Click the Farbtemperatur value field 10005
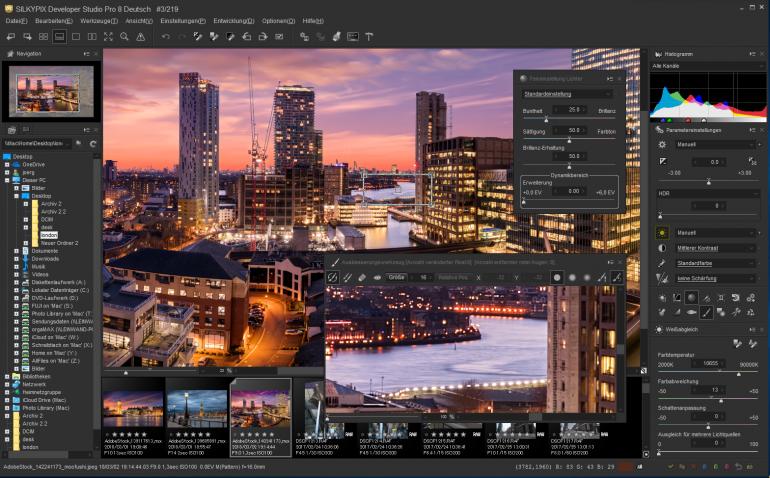The height and width of the screenshot is (478, 770). click(x=710, y=364)
